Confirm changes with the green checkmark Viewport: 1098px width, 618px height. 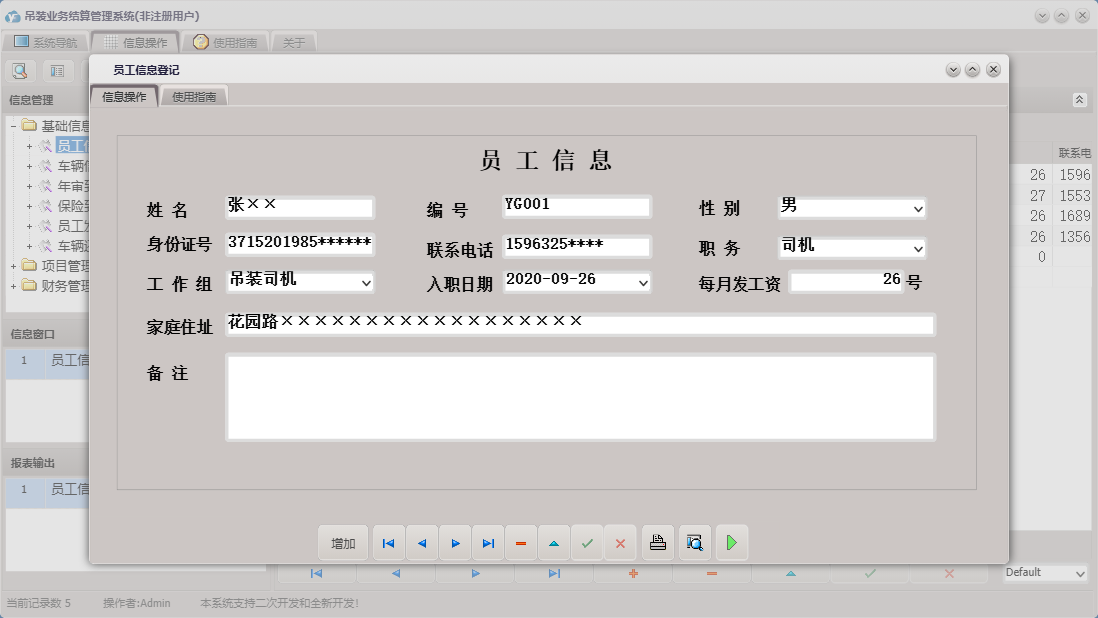pos(587,542)
